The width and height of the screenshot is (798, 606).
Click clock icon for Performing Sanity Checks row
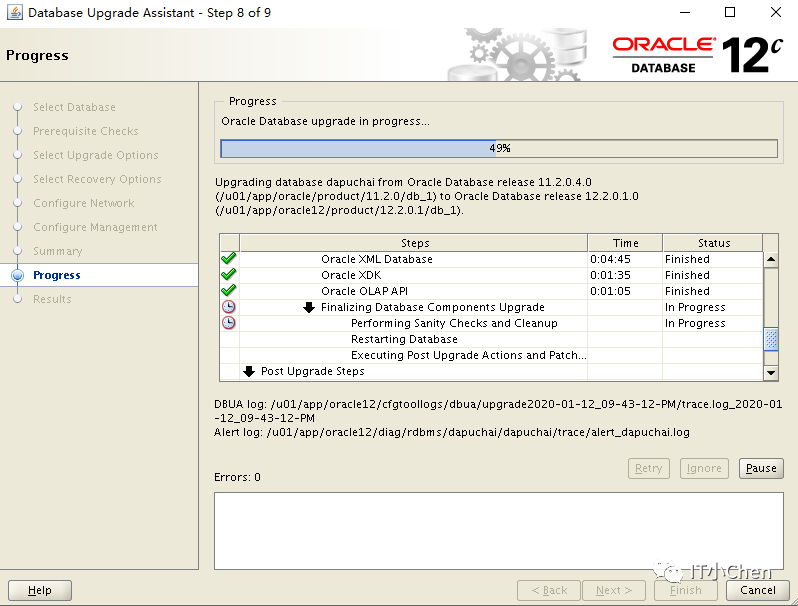click(229, 323)
